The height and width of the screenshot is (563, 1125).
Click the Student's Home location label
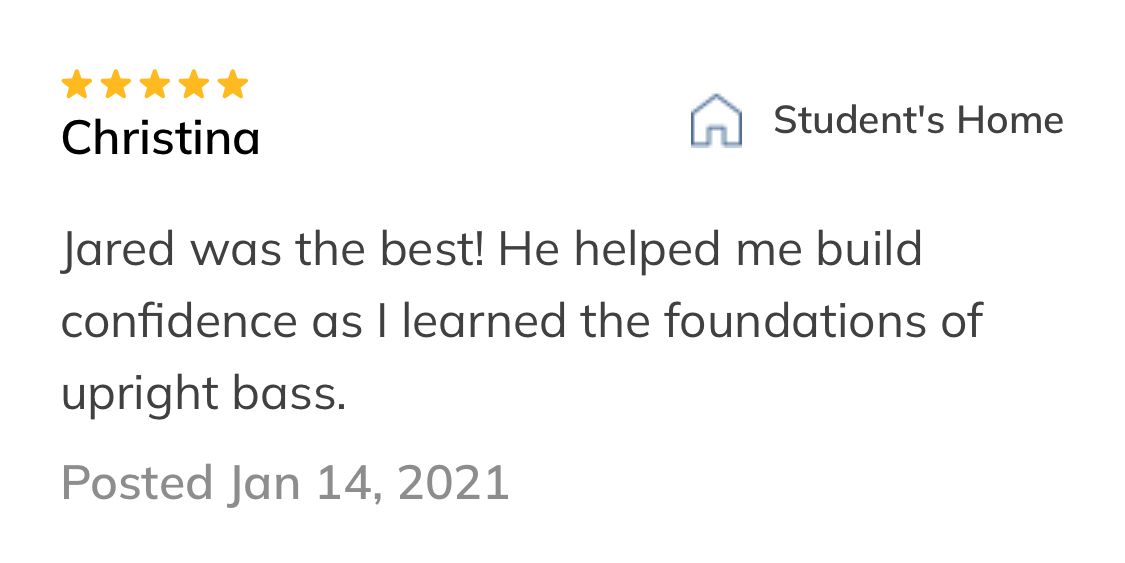[917, 120]
